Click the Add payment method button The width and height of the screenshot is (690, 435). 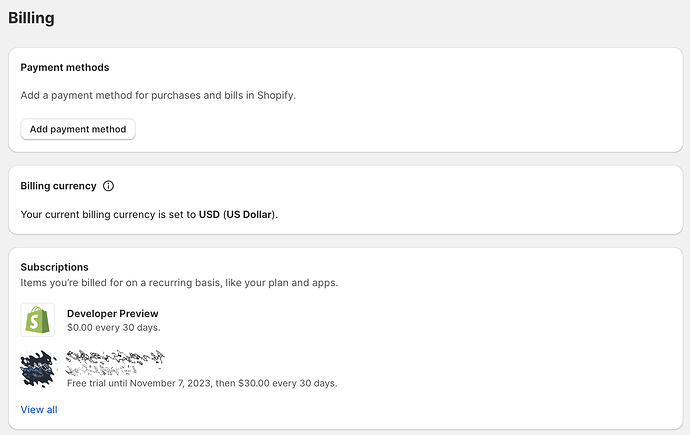(x=78, y=129)
